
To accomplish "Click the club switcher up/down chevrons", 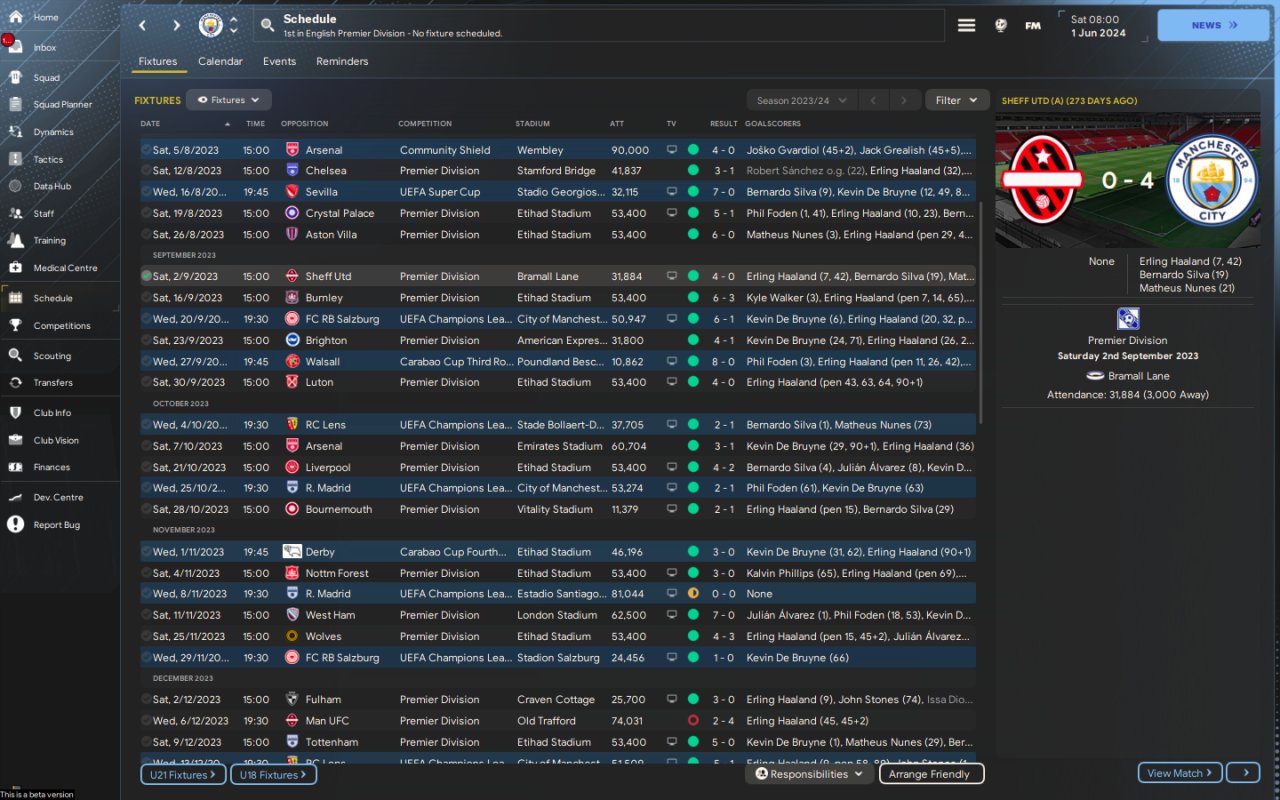I will 234,25.
